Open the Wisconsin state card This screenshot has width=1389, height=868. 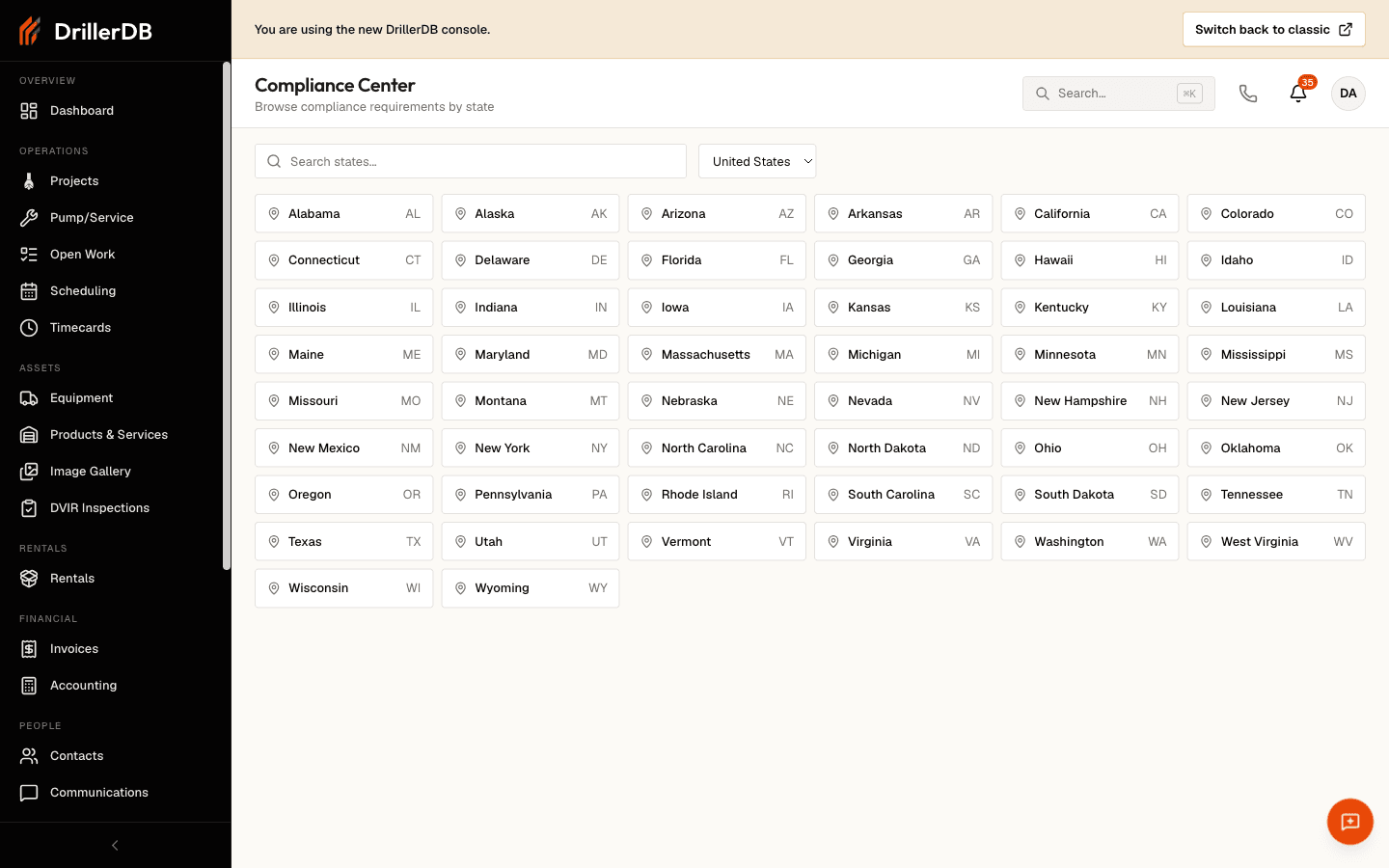[x=344, y=588]
